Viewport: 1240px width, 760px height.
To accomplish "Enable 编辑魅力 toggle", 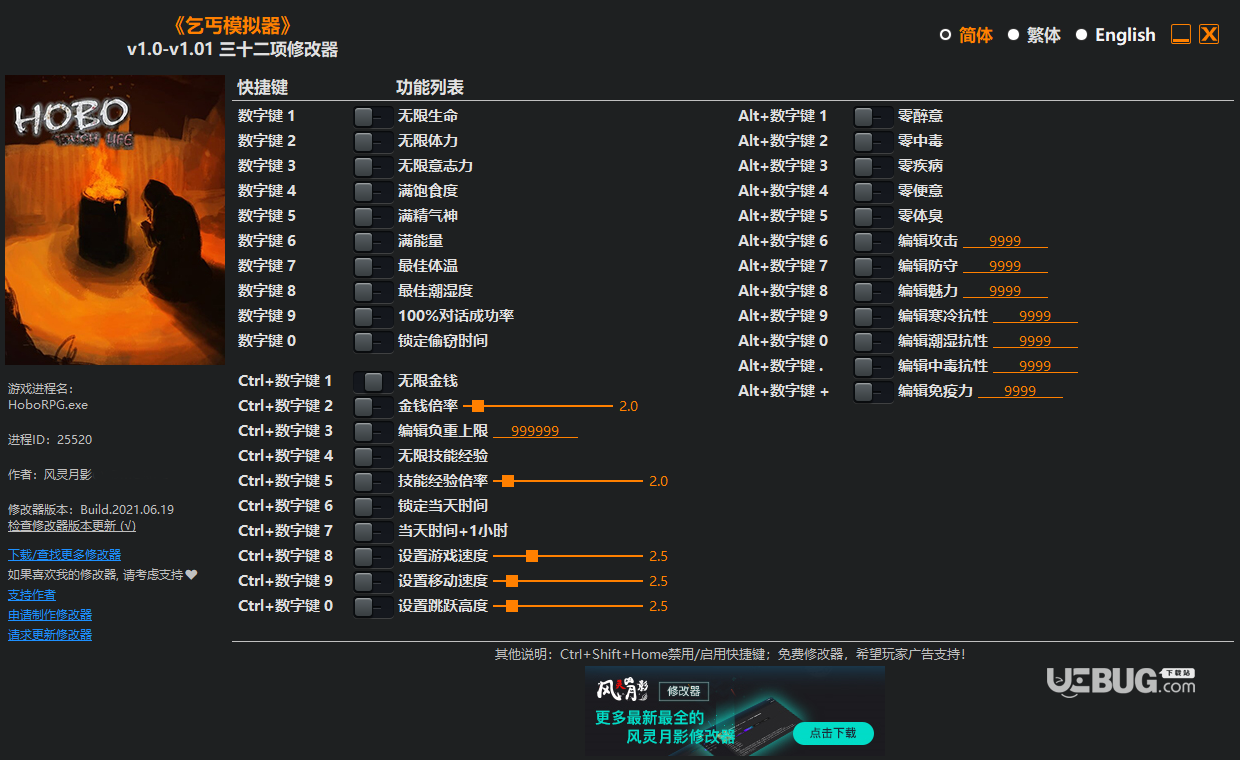I will pos(874,291).
